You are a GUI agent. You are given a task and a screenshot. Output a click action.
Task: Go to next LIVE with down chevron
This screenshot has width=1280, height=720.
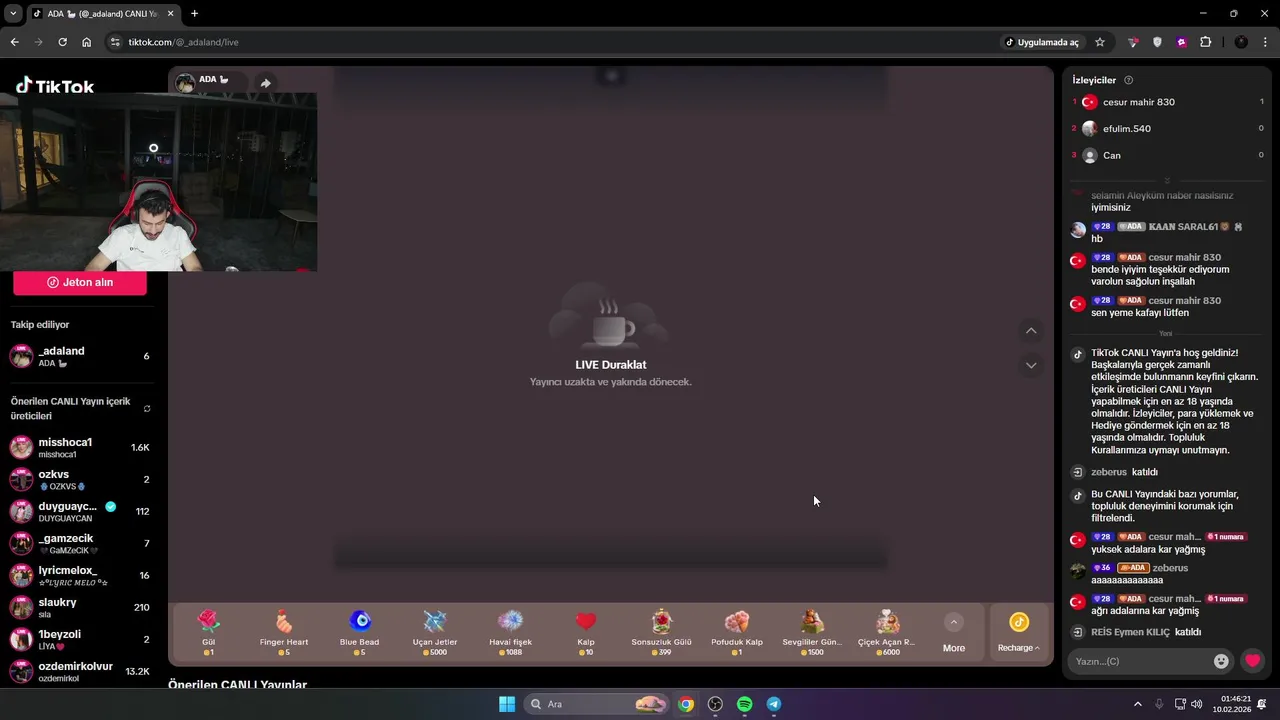(x=1031, y=365)
